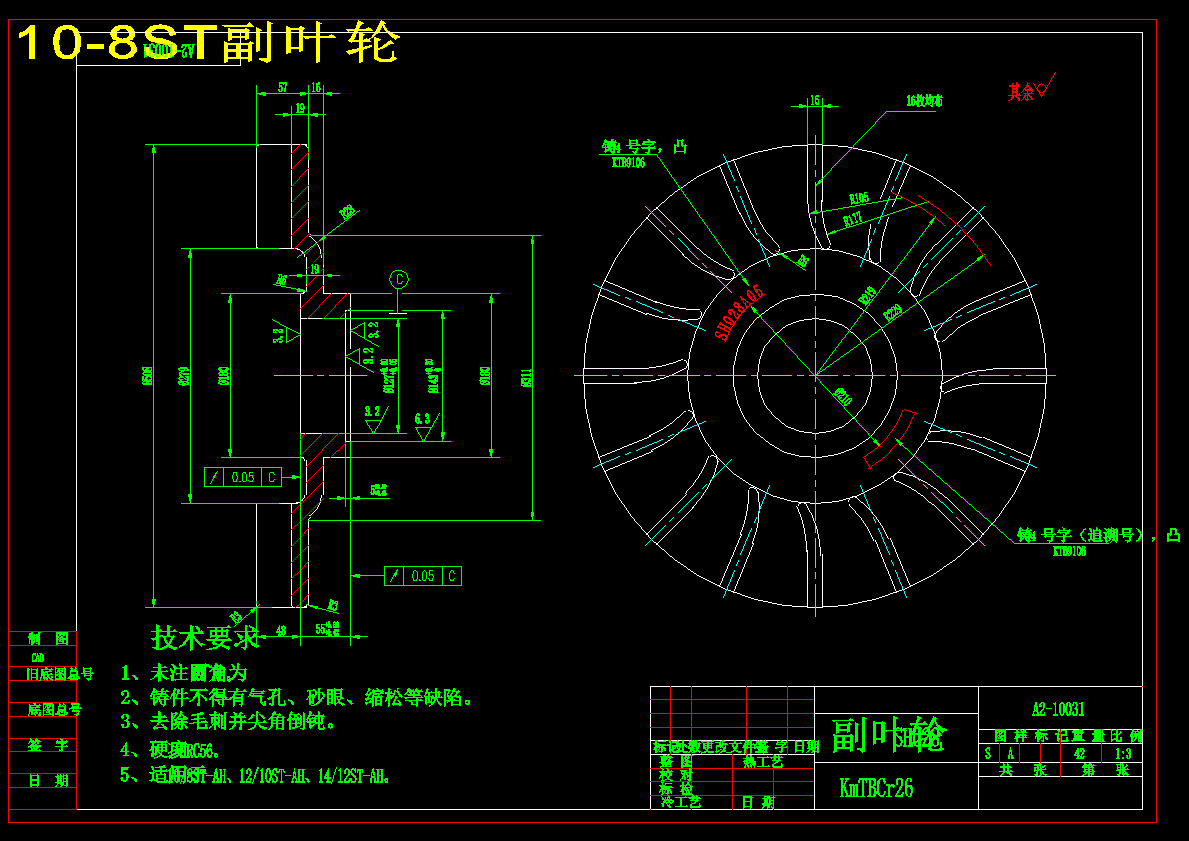The image size is (1189, 841).
Task: Select the '57' width dimension at top
Action: point(282,87)
